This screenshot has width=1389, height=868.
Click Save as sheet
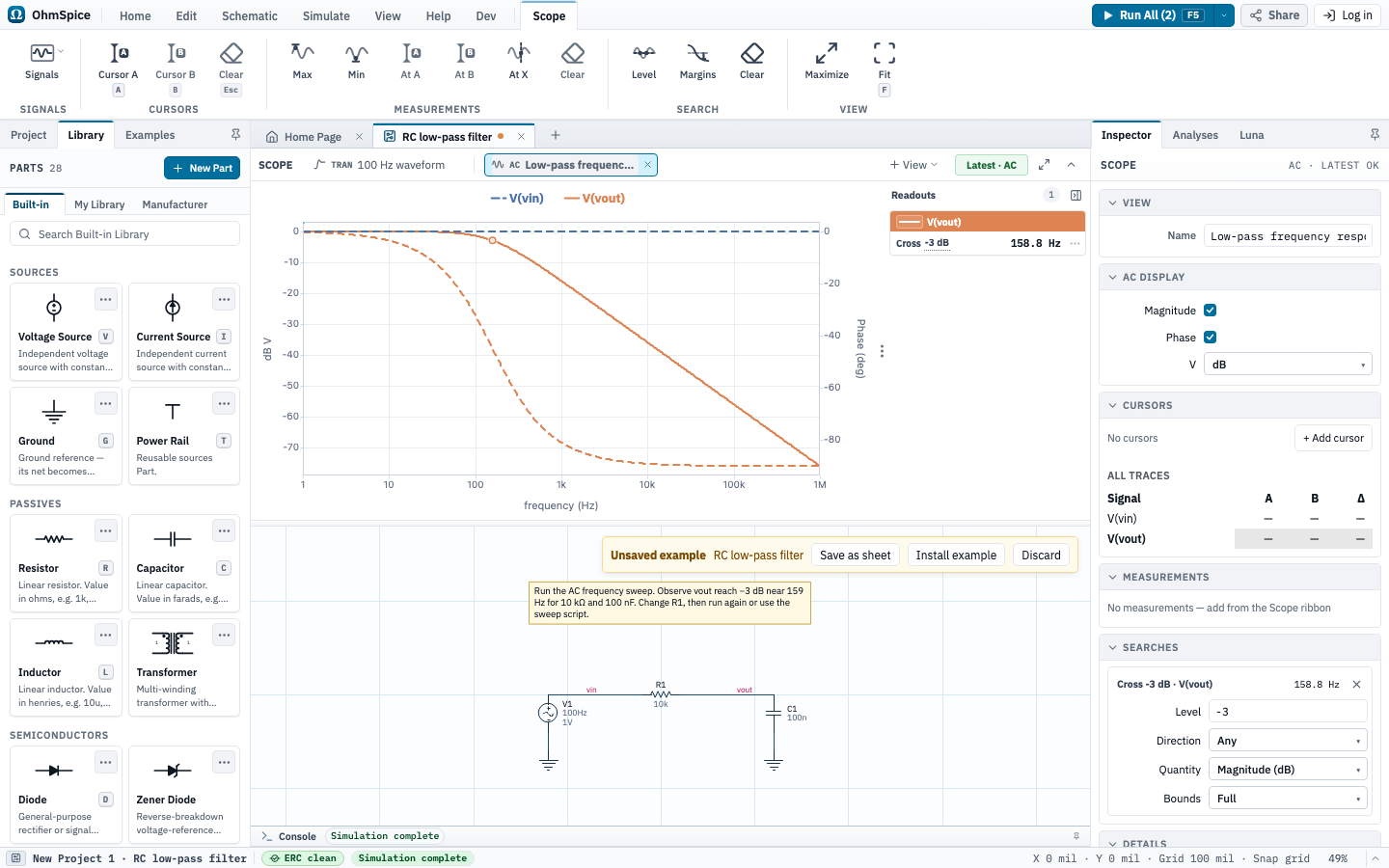pyautogui.click(x=856, y=556)
